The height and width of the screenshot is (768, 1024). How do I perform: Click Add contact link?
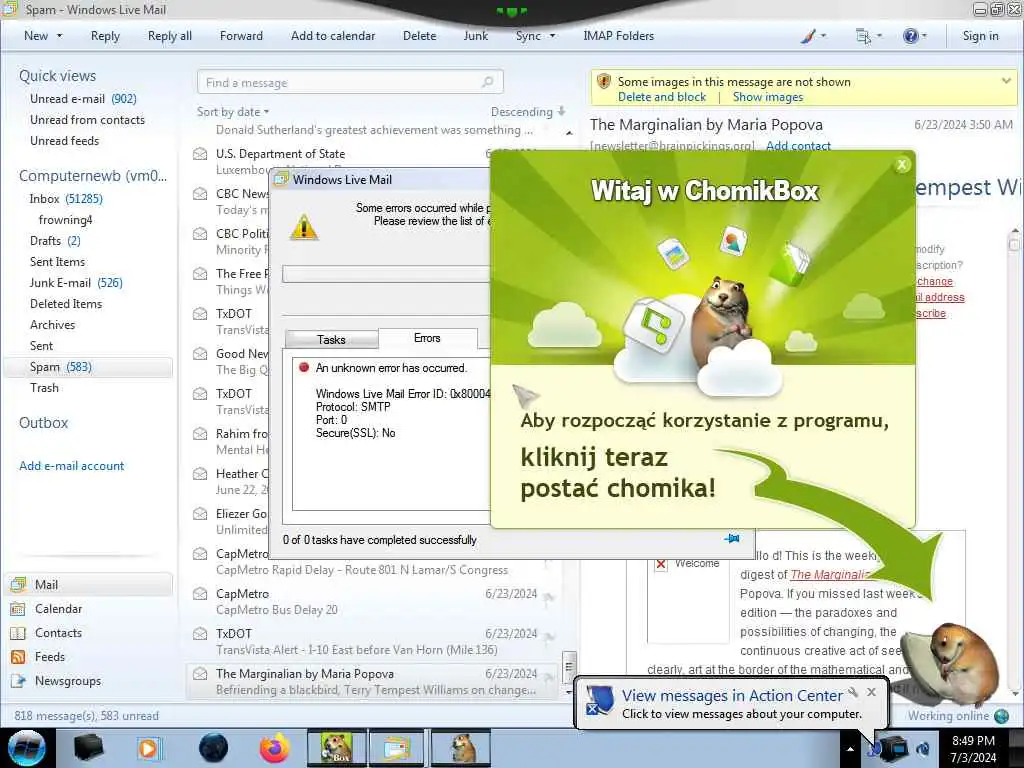pyautogui.click(x=798, y=146)
